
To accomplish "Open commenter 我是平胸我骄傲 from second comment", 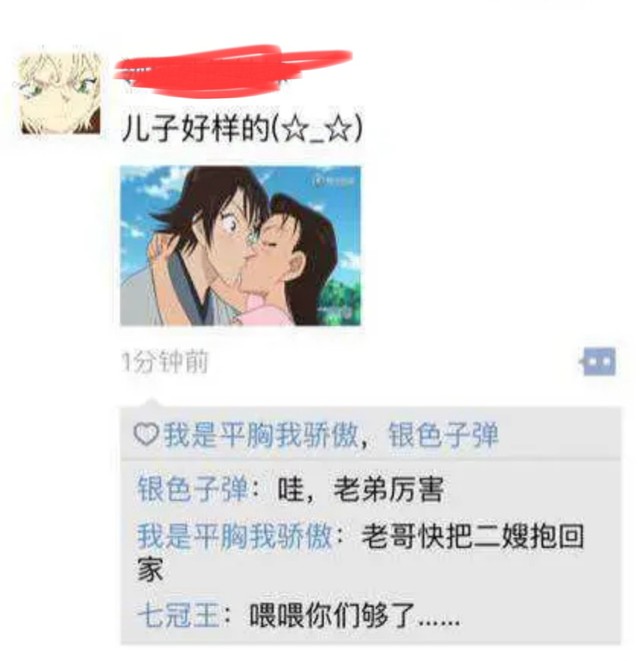I will 234,537.
